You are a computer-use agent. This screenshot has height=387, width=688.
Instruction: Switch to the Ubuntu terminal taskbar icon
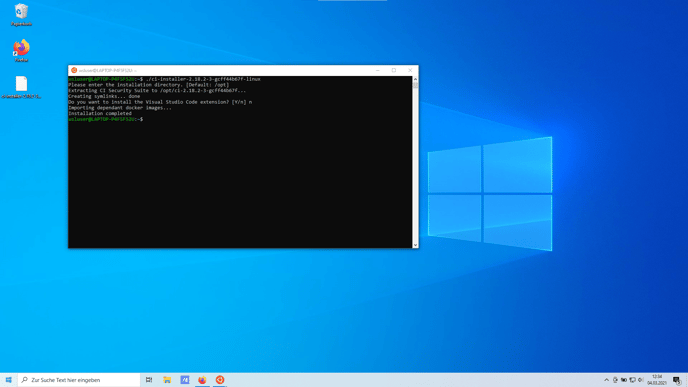[220, 380]
